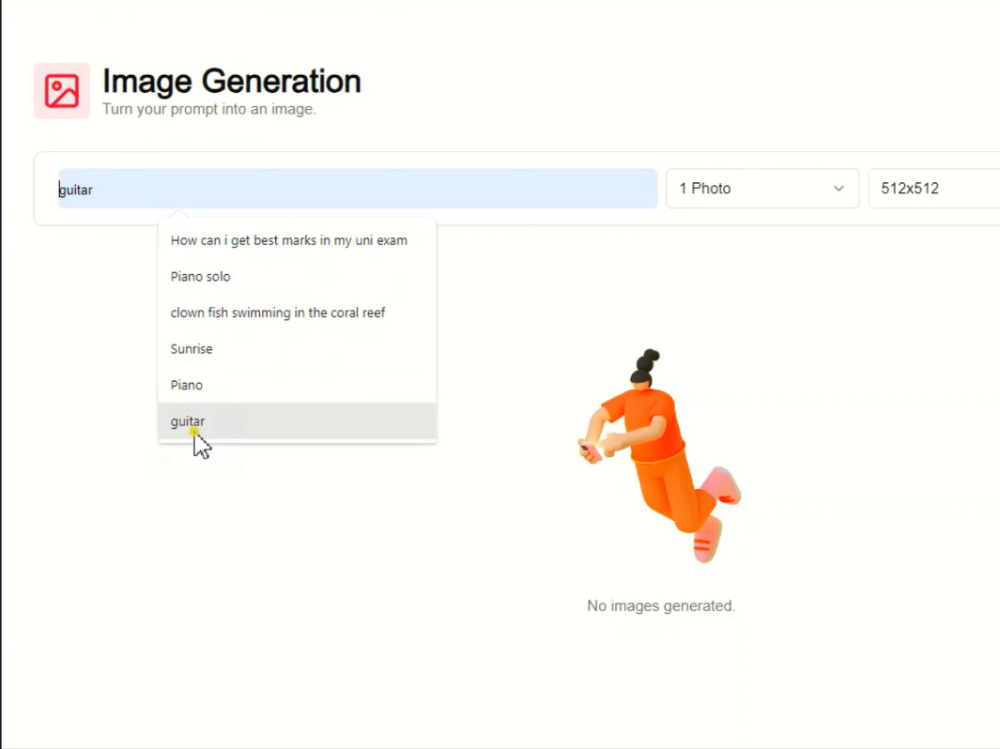Choose the 'Piano' suggestion
Viewport: 1000px width, 749px height.
297,385
